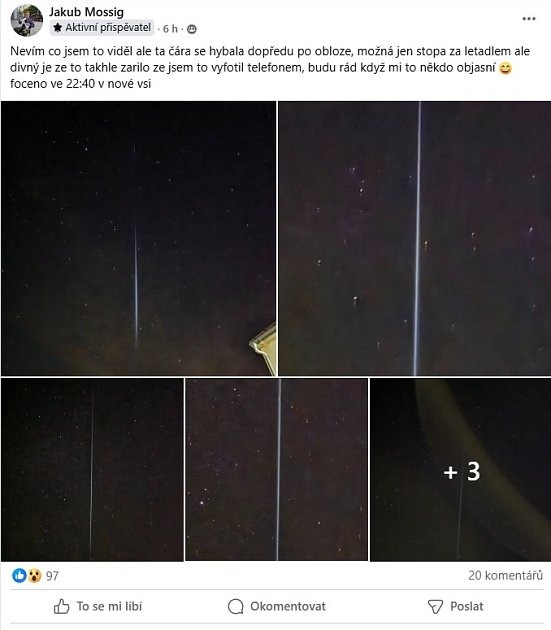
Task: Click the wow reaction emoji icon
Action: coord(35,575)
